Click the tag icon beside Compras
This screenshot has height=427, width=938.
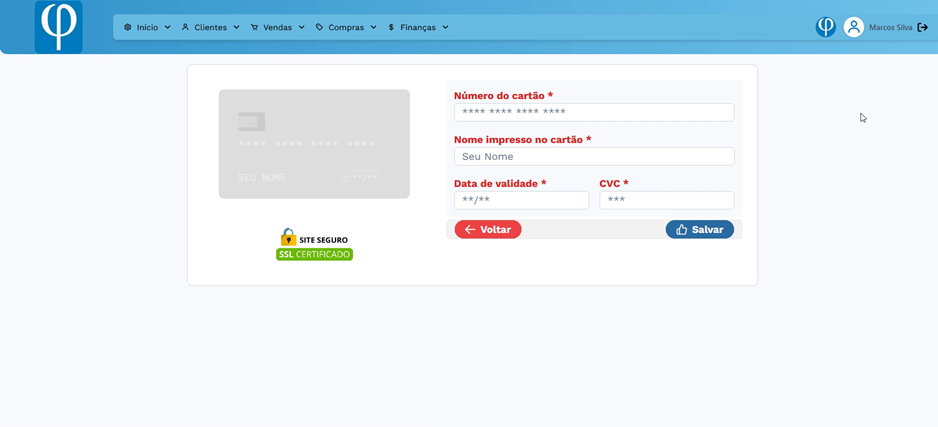pos(319,27)
